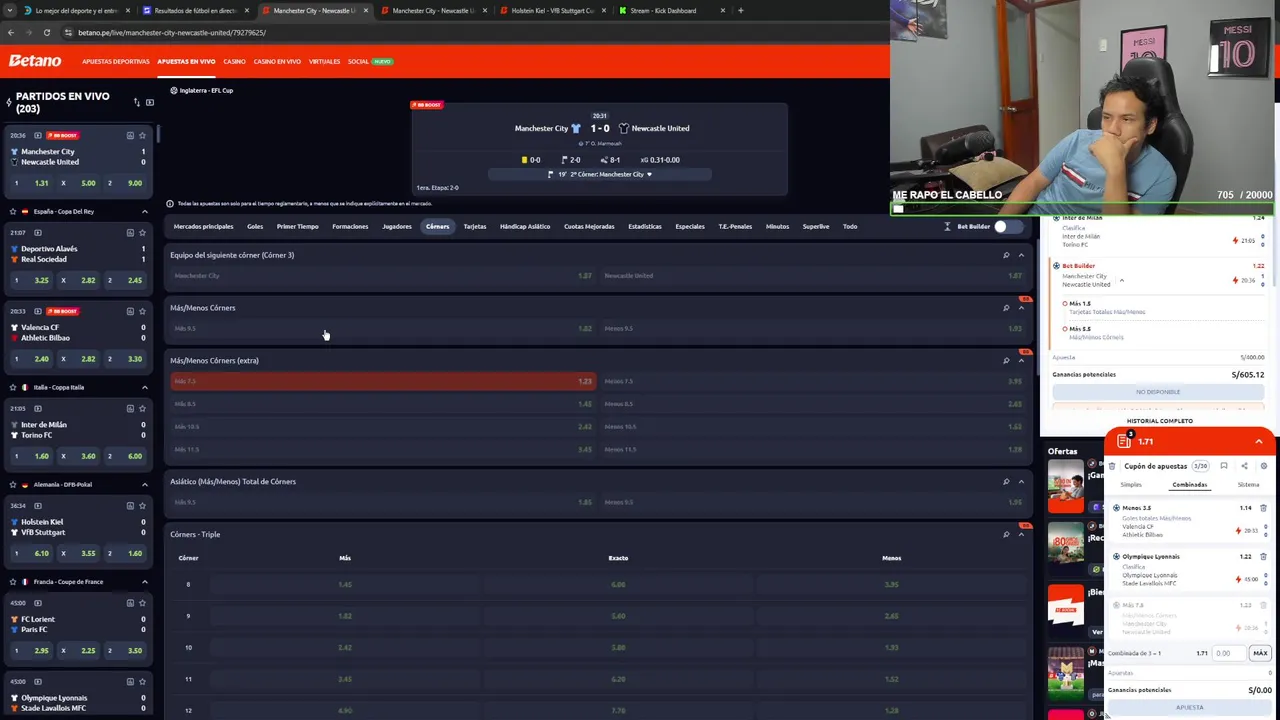
Task: Click the combined stake input field
Action: click(1229, 653)
